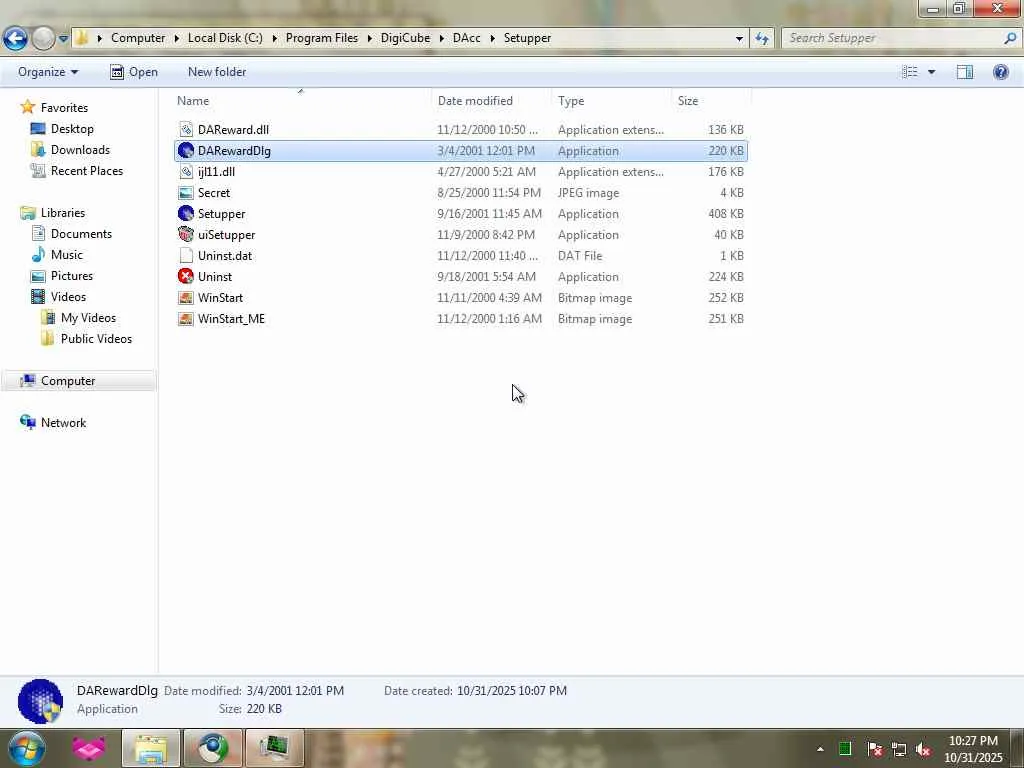Click the Action Center flag tray icon
This screenshot has height=768, width=1024.
(x=875, y=749)
